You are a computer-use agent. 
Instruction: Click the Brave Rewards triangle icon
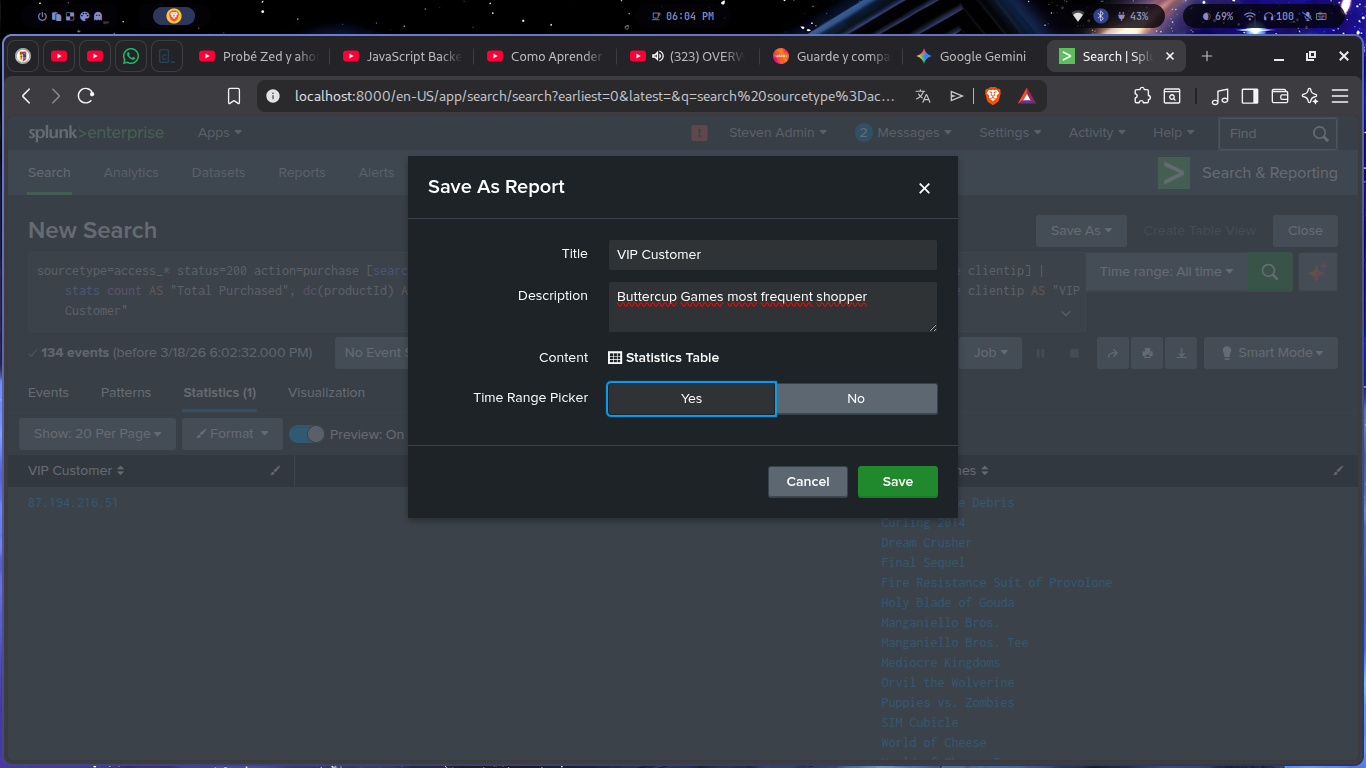pos(1026,96)
